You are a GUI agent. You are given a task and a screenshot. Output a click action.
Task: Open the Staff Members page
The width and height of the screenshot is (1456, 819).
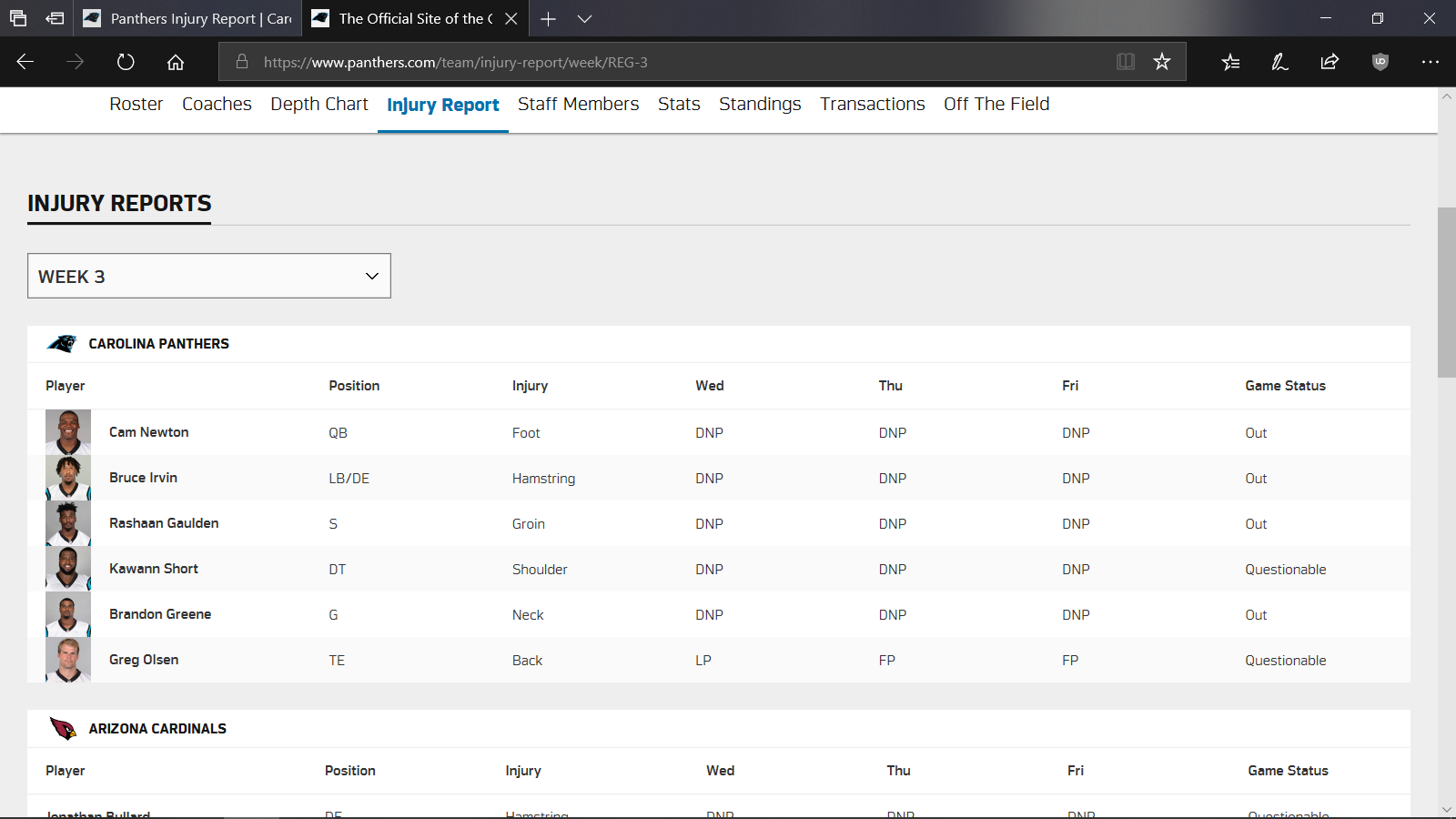[579, 104]
